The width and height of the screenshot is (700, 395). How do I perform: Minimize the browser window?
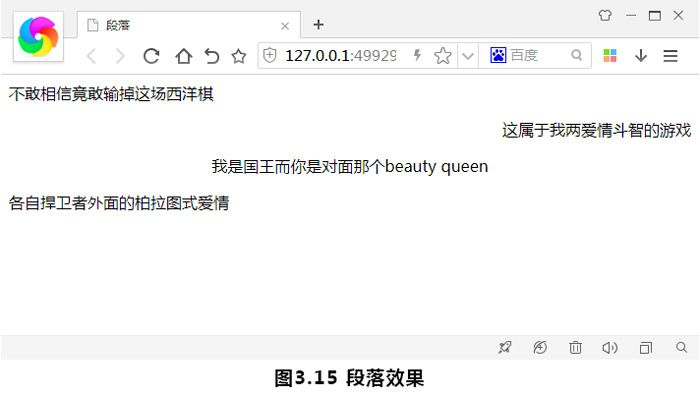pyautogui.click(x=631, y=16)
